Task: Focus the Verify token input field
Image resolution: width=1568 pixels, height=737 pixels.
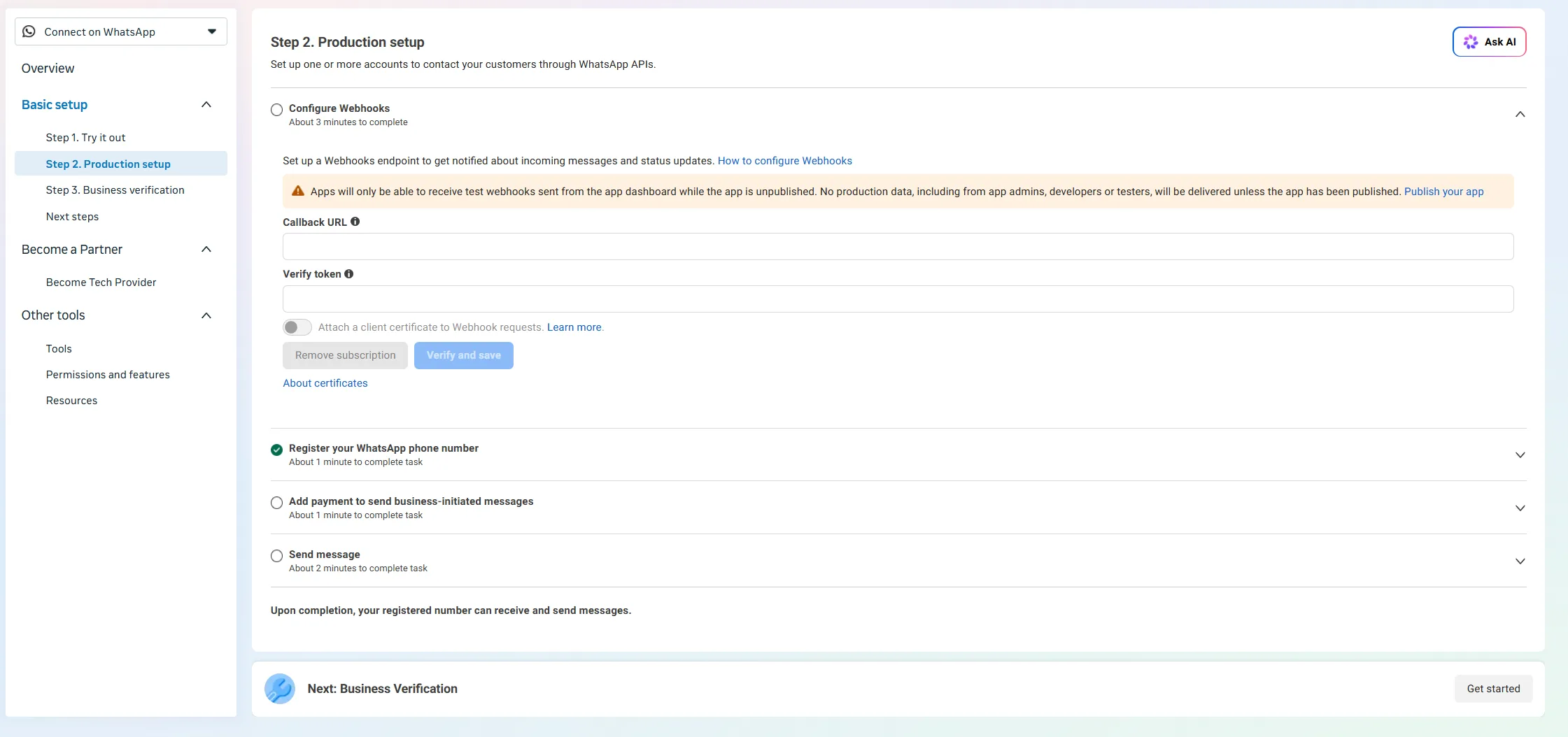Action: tap(898, 299)
